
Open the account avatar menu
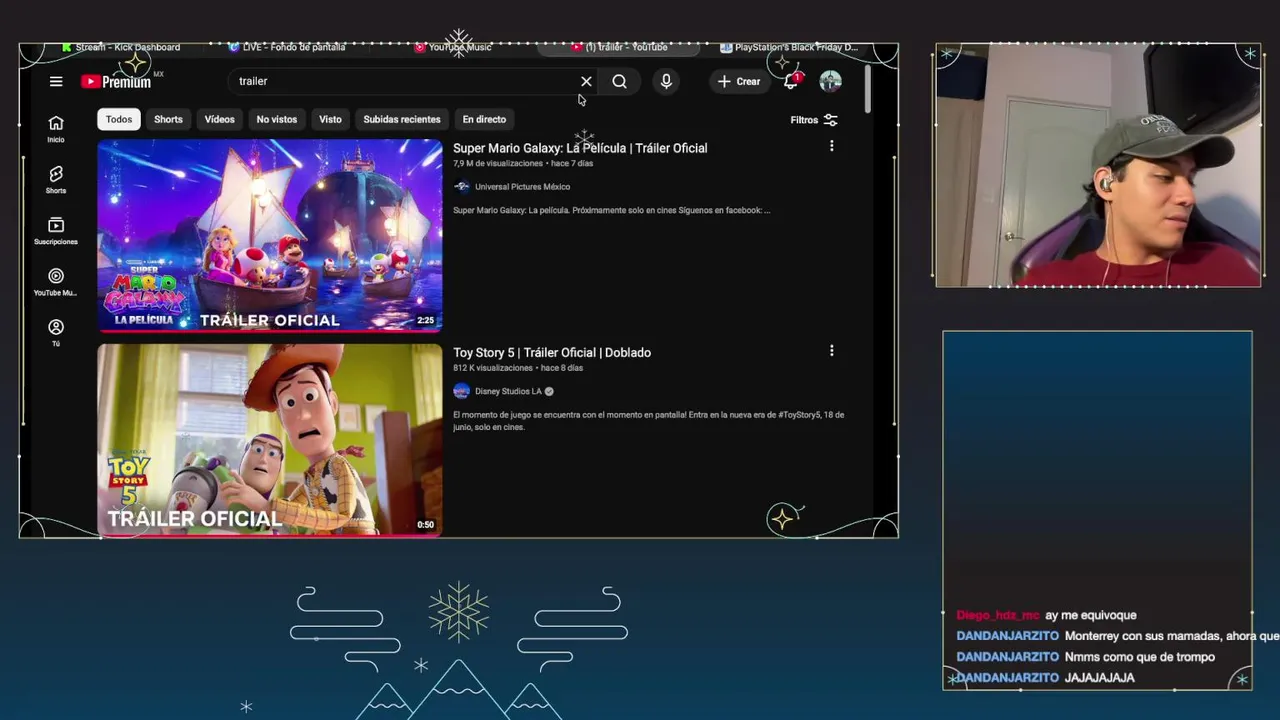(830, 82)
